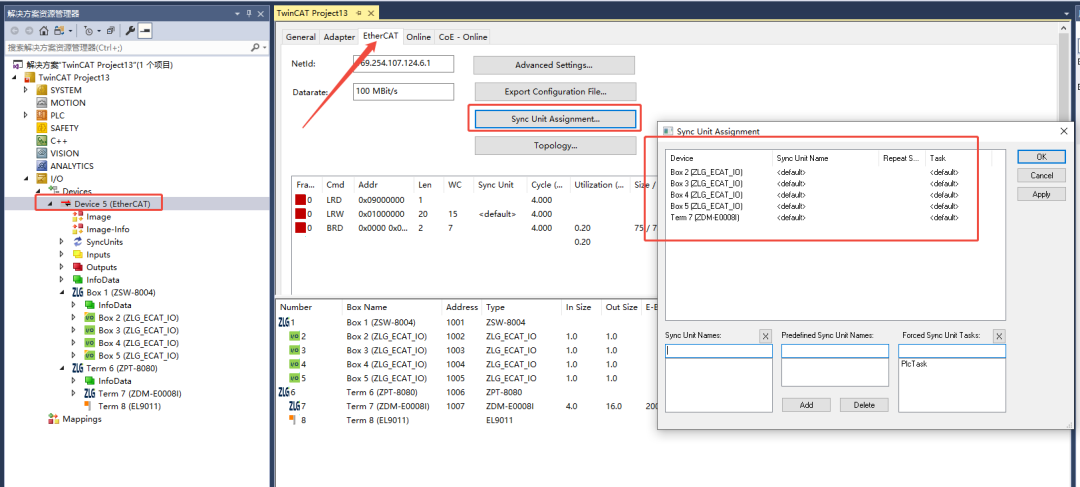Screen dimensions: 1080x487
Task: Expand the SYSTEM node
Action: [x=26, y=90]
